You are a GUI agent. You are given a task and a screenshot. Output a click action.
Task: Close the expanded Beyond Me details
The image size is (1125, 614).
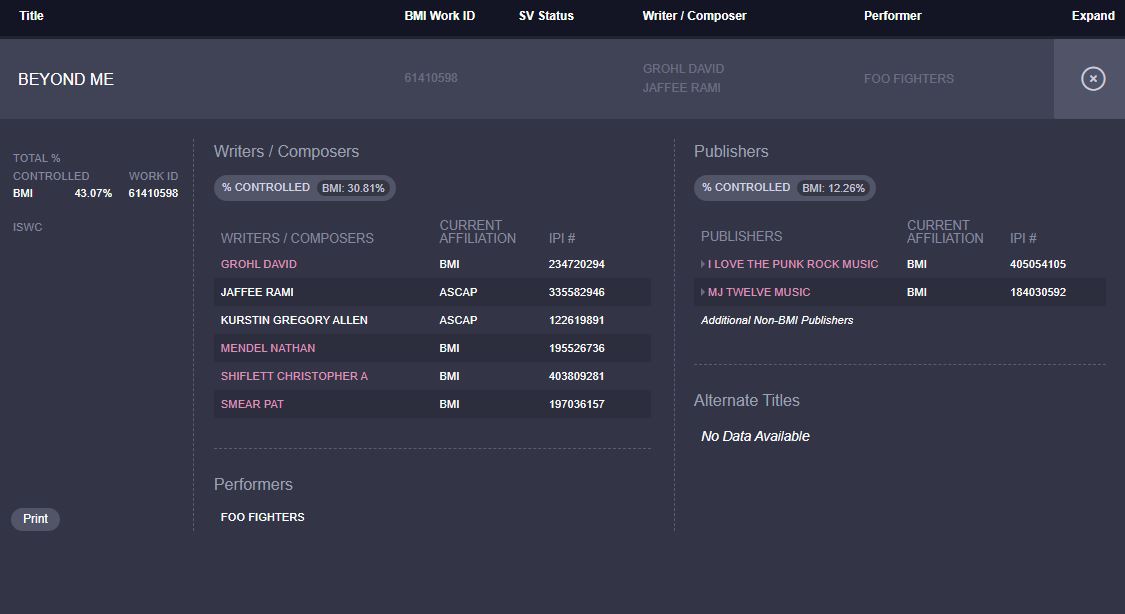point(1093,79)
